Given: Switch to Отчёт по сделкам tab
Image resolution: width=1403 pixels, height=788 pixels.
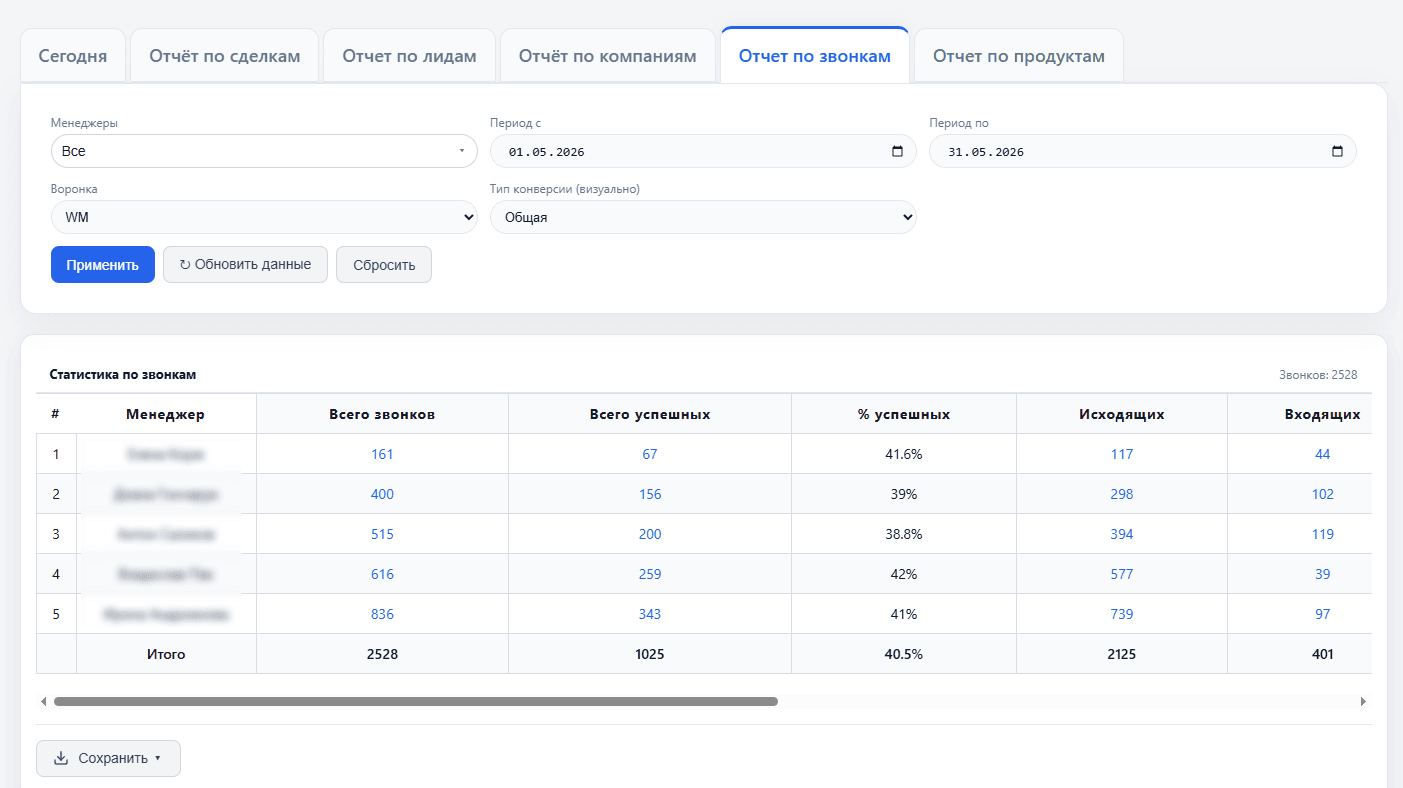Looking at the screenshot, I should (225, 56).
